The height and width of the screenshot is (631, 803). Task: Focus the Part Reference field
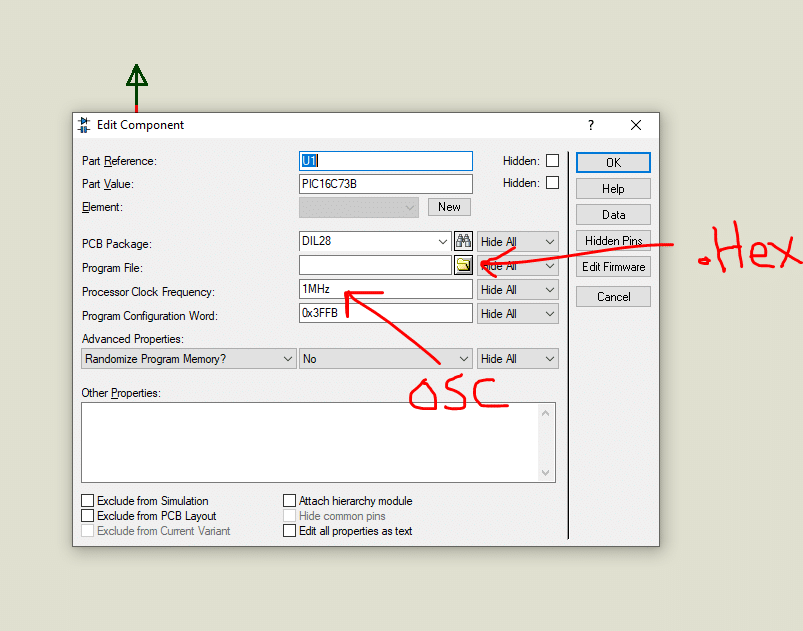click(386, 161)
